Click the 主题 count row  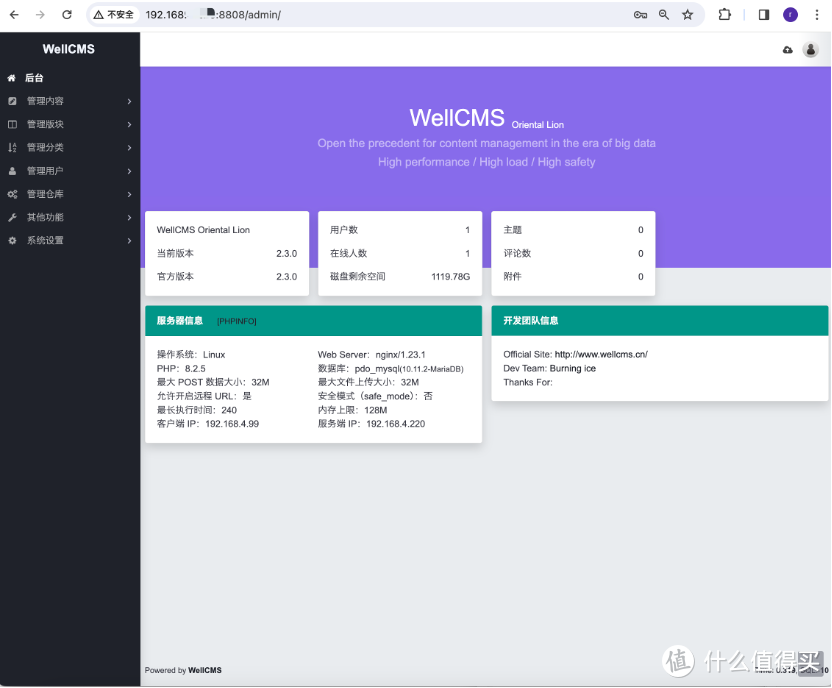point(573,230)
